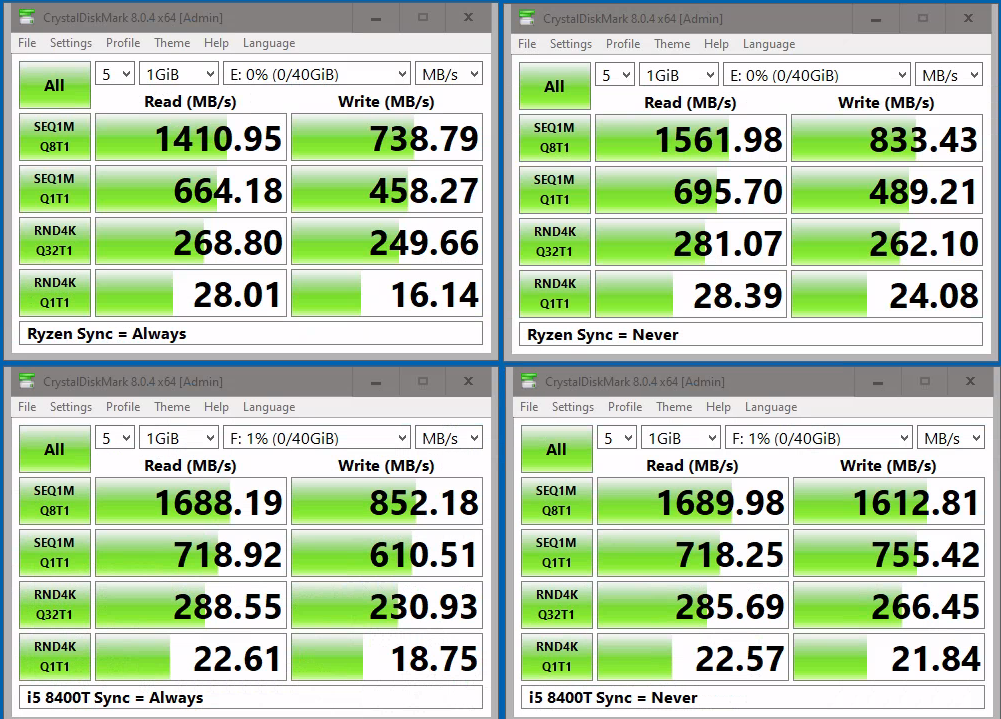Run All tests in i5 8400T Sync Never window

point(557,449)
